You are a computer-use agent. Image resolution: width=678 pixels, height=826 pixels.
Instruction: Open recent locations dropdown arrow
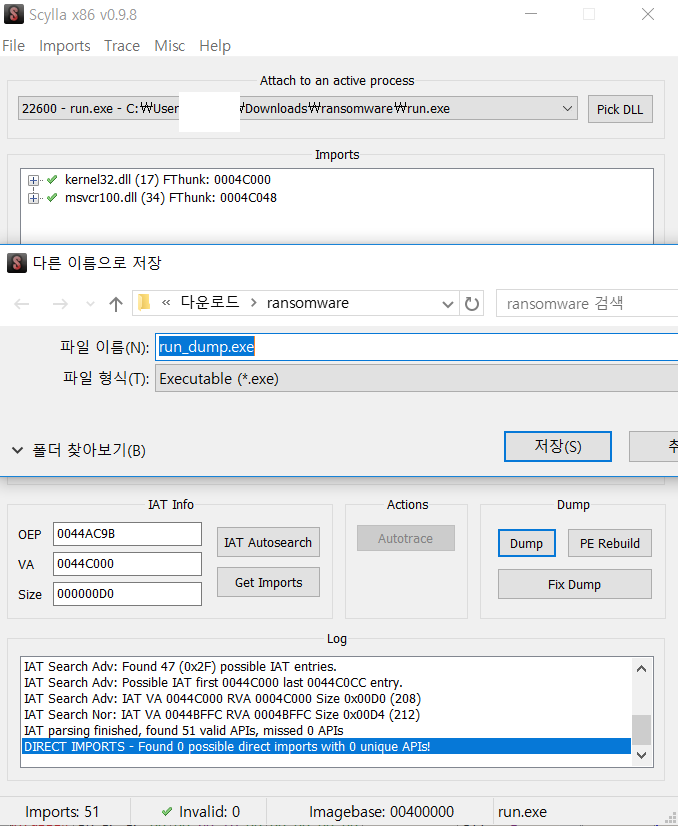(90, 304)
